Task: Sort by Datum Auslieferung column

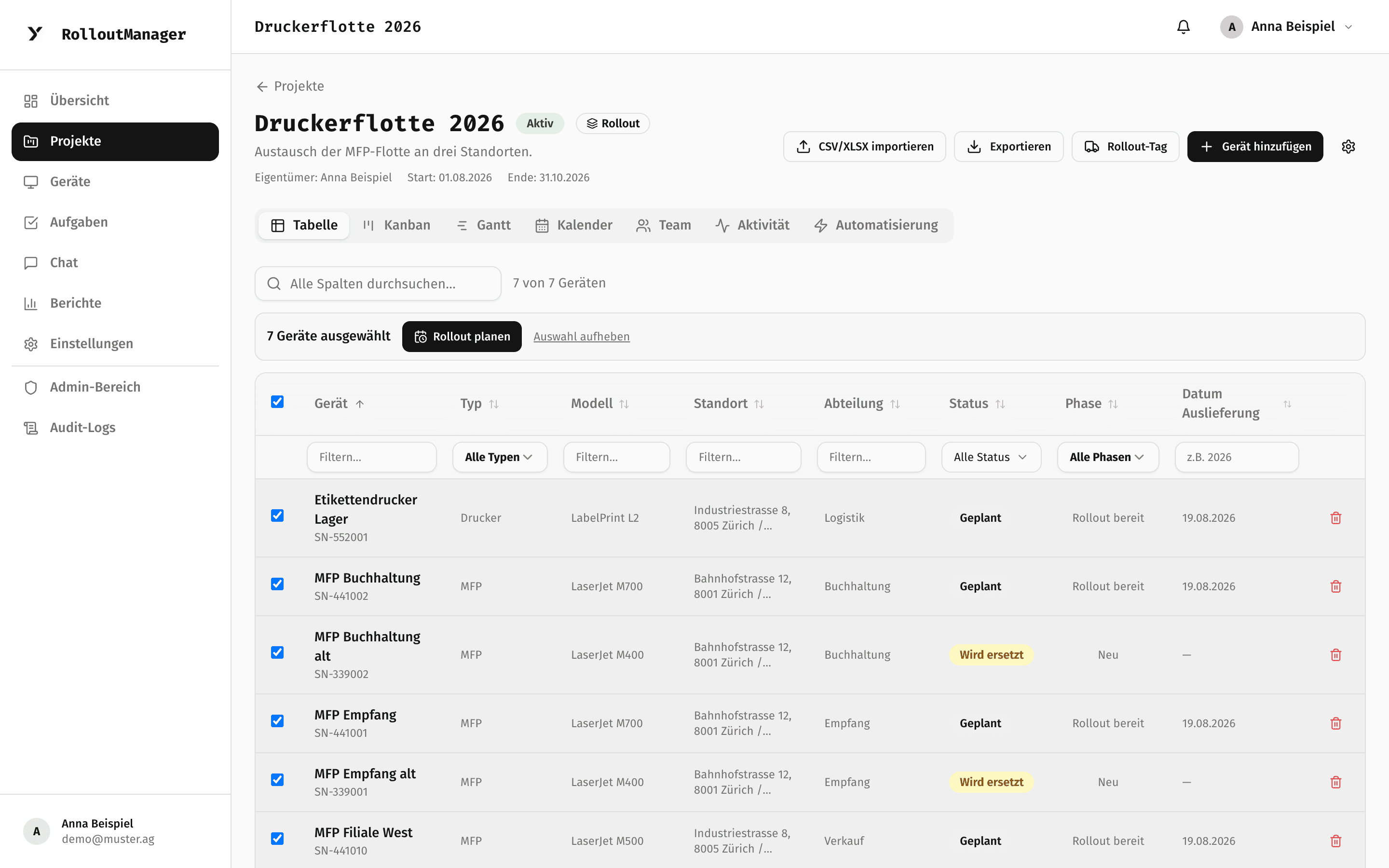Action: point(1287,404)
